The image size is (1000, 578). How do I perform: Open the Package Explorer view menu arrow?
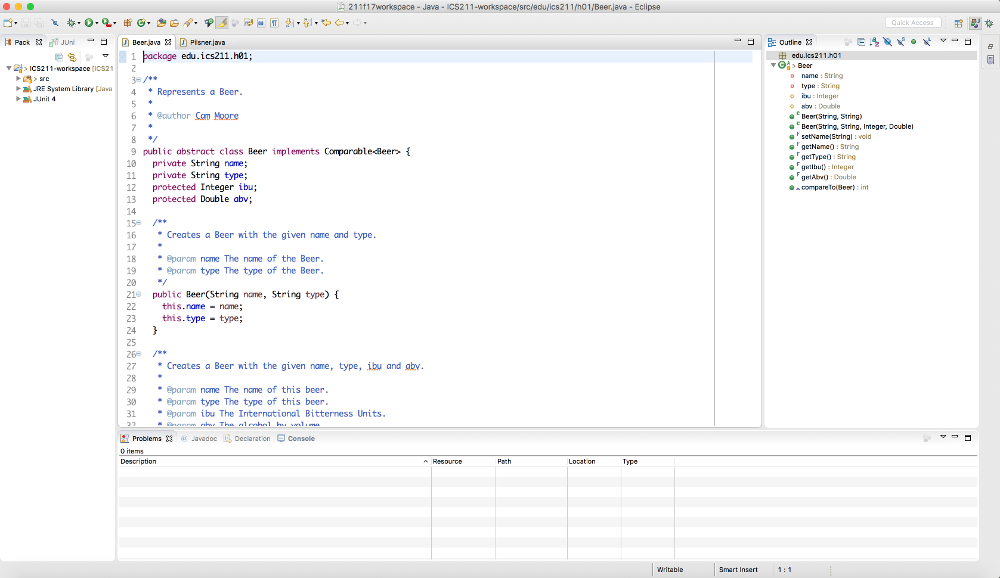pyautogui.click(x=105, y=56)
